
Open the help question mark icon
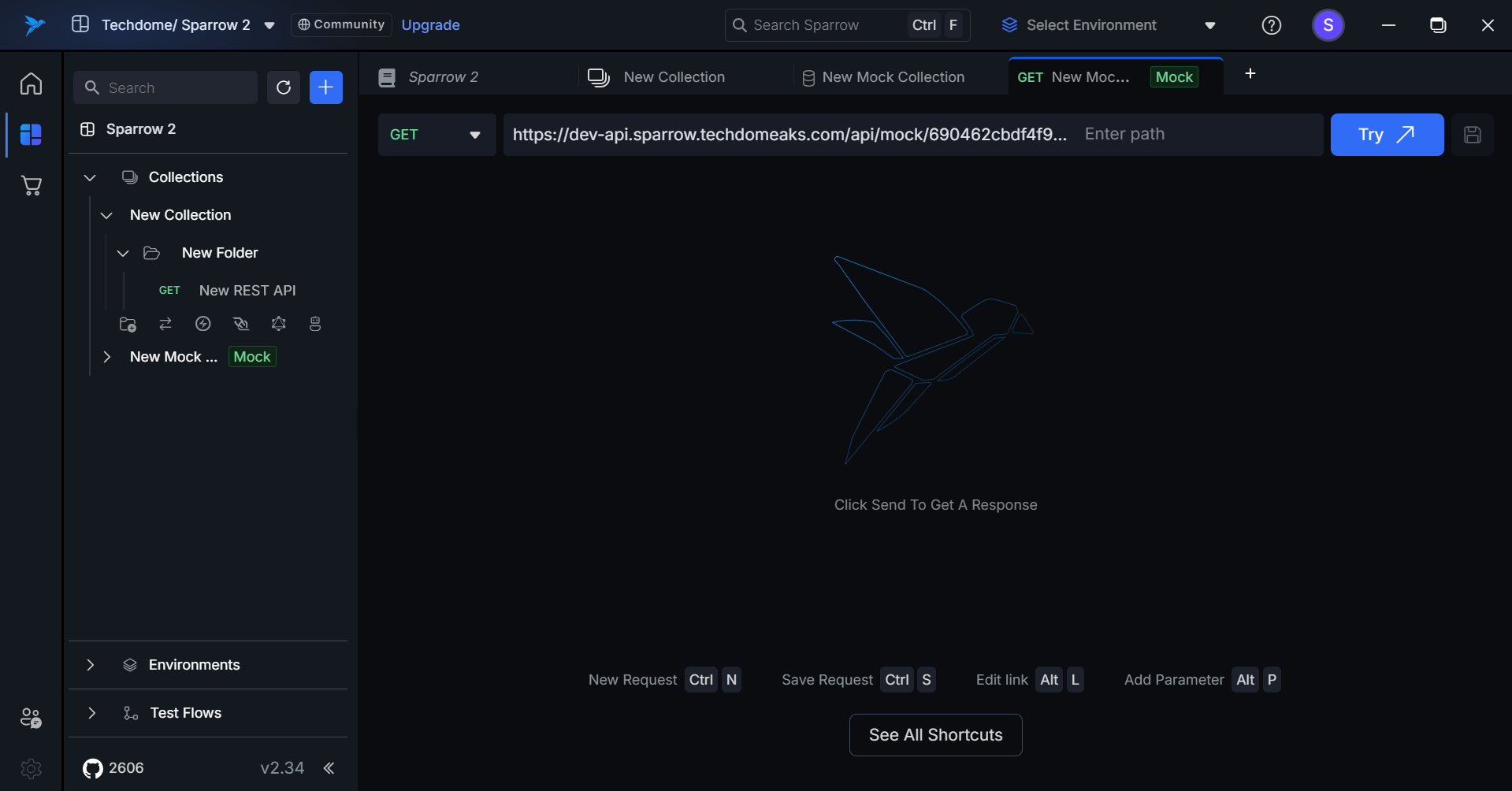click(1271, 25)
